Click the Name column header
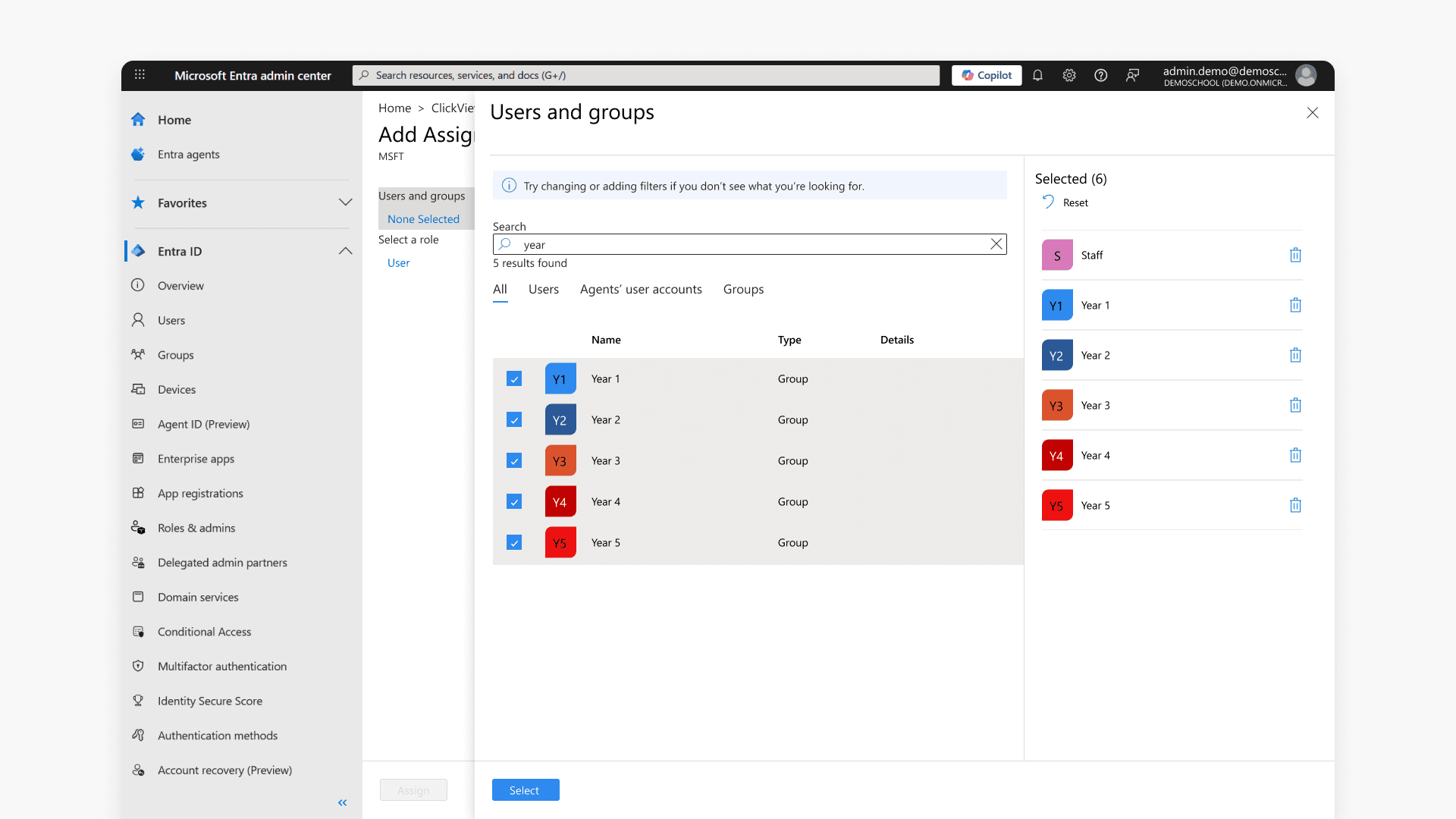 point(606,340)
